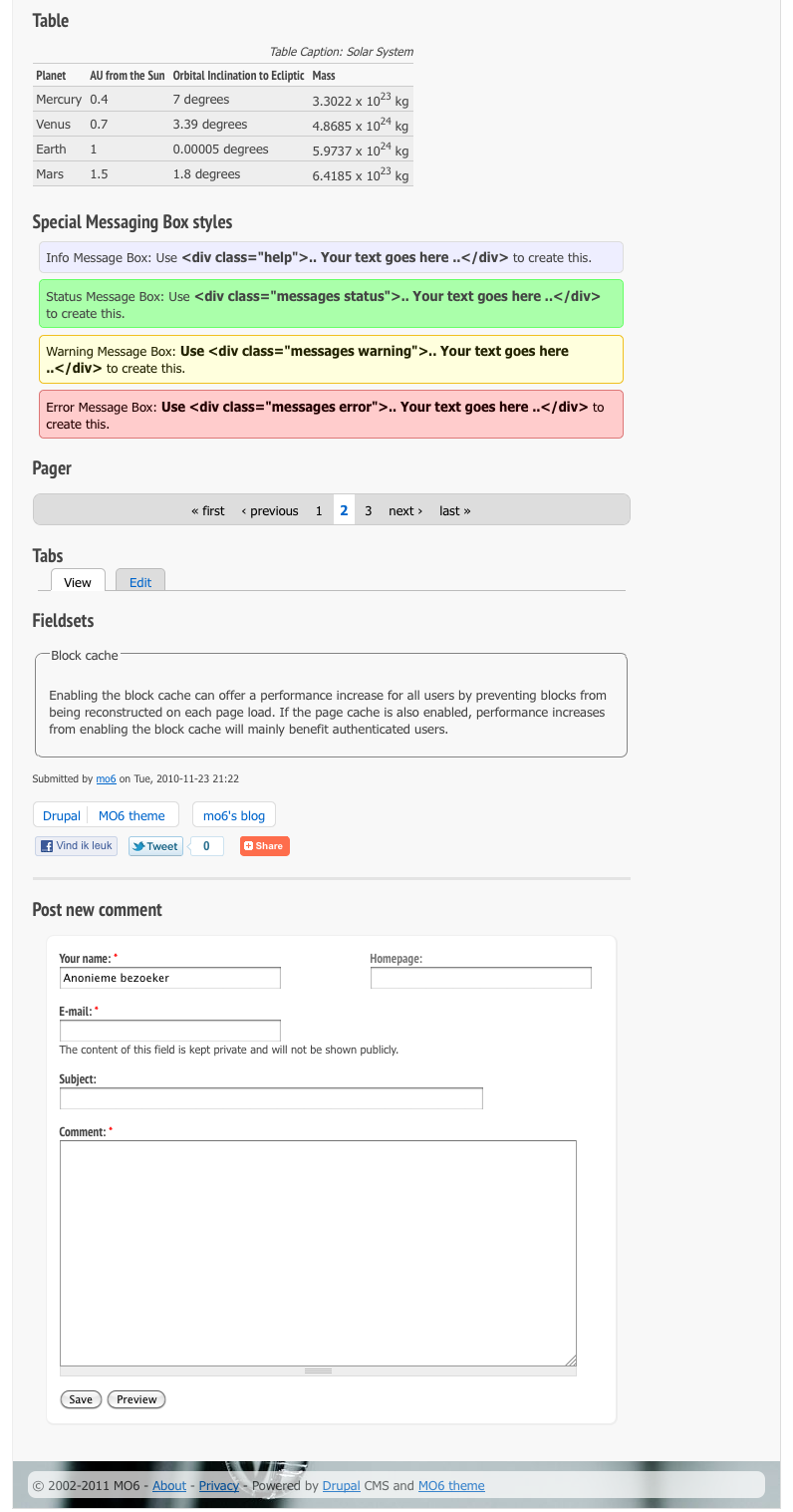Click the Facebook 'Vind ik leuk' button
793x1512 pixels.
(x=77, y=846)
